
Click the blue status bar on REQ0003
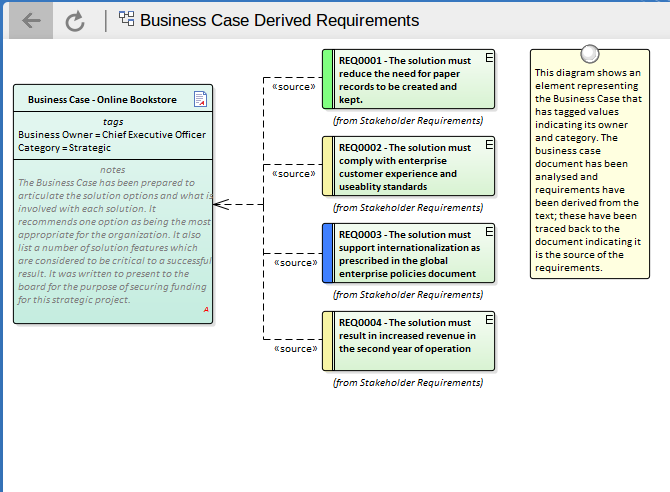point(327,253)
